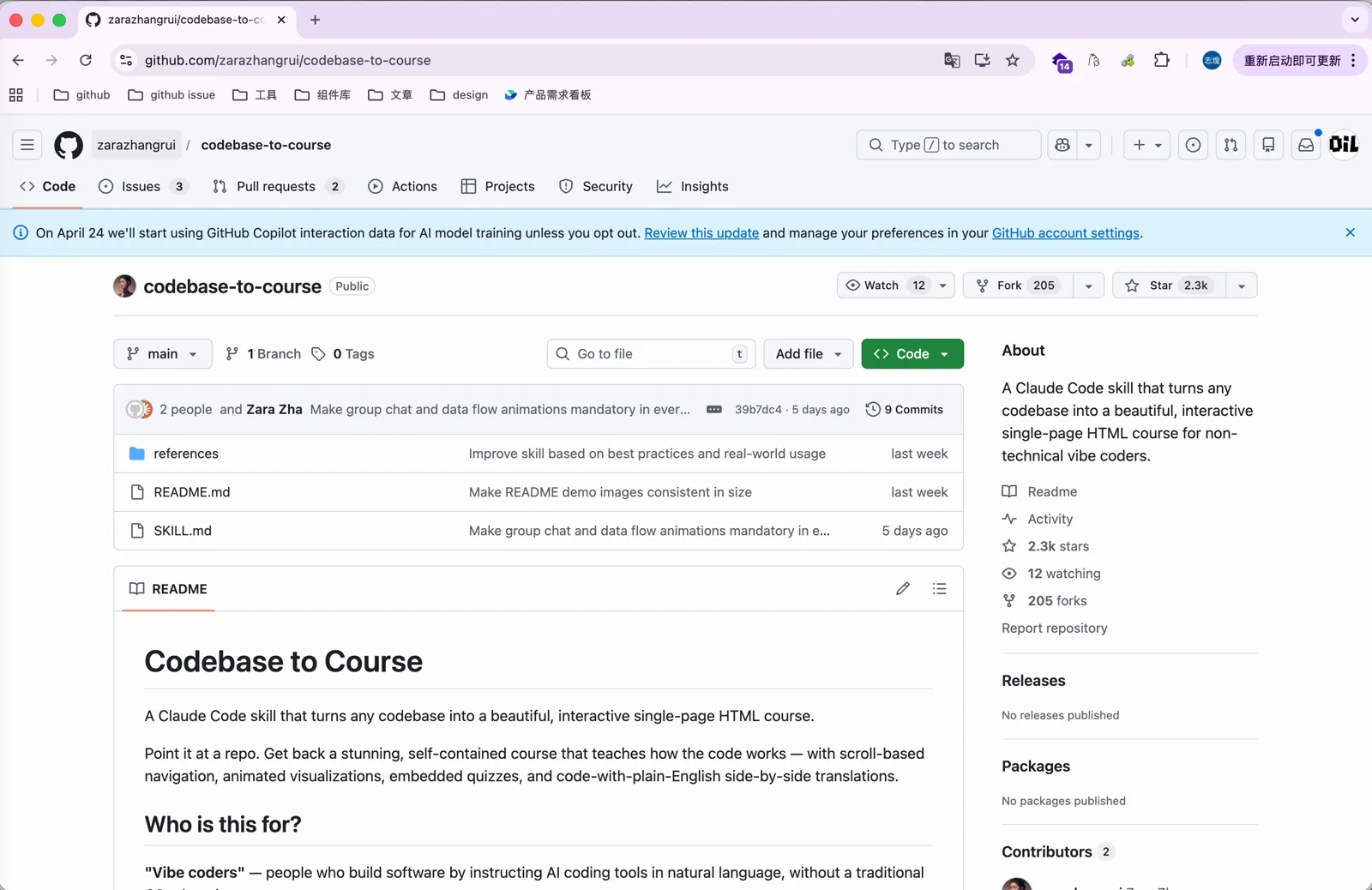Expand the Copilot dropdown arrow in header

coord(1089,145)
